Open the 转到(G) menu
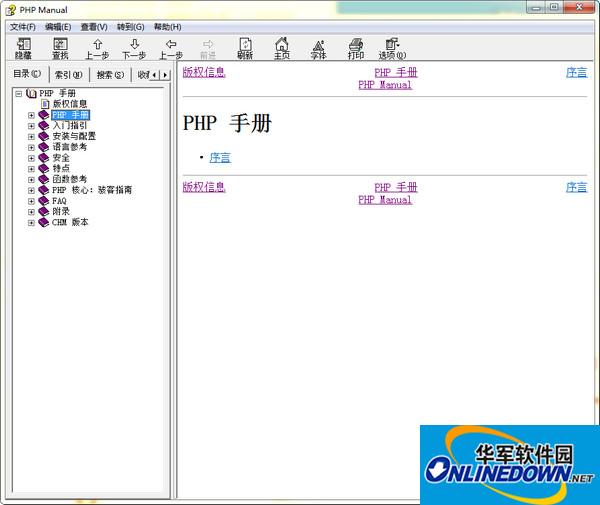The image size is (600, 505). 130,27
